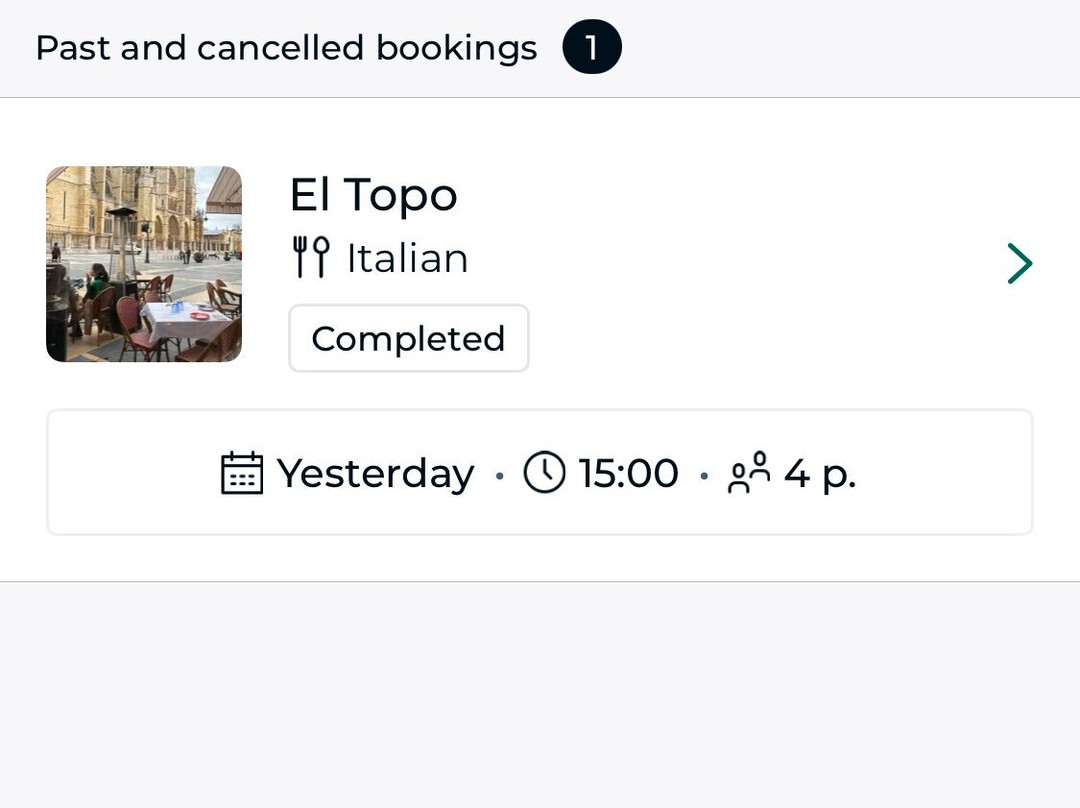Click the empty header space right of the badge
Image resolution: width=1080 pixels, height=808 pixels.
tap(851, 48)
